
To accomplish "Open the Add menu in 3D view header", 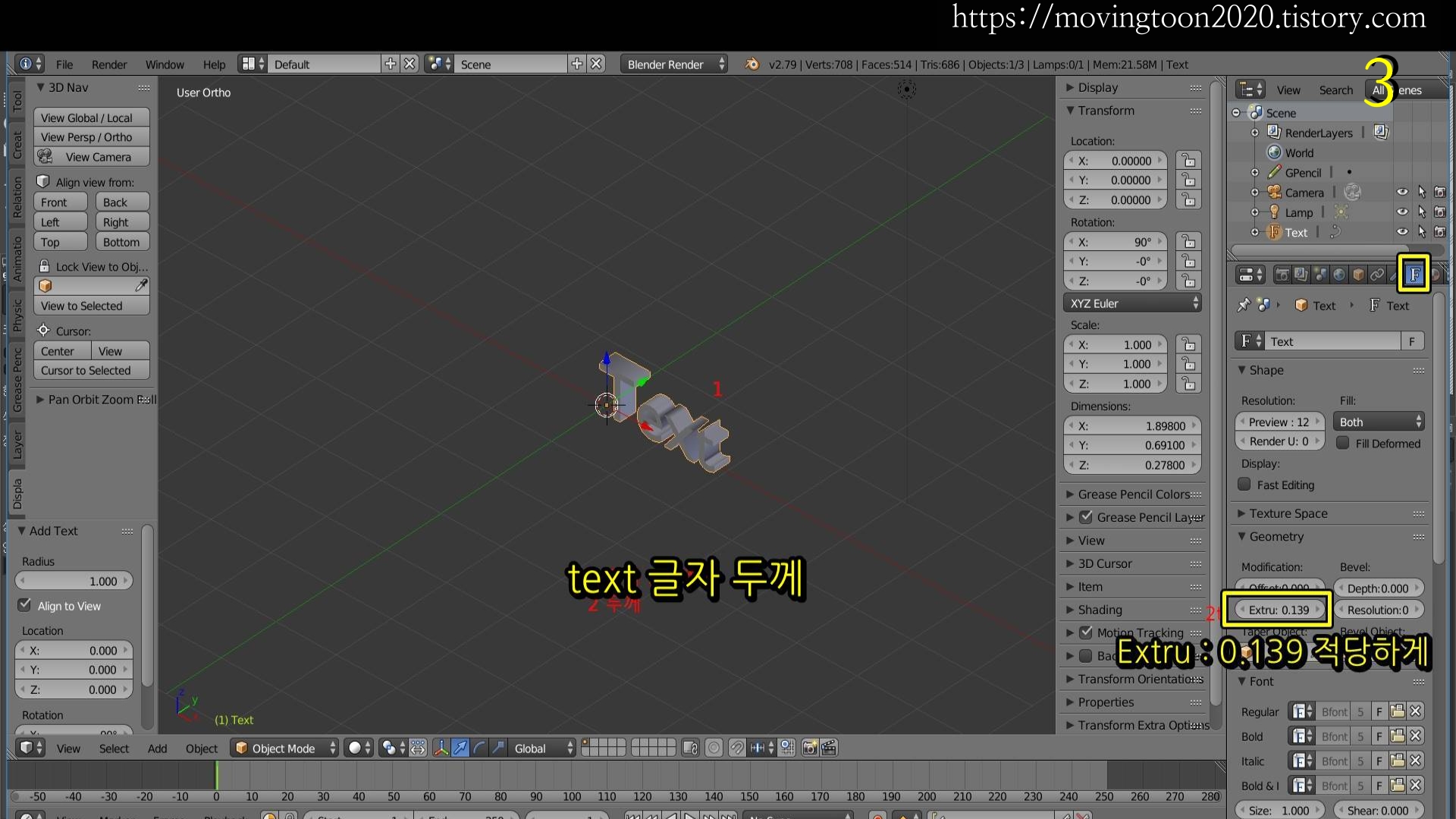I will [x=157, y=748].
